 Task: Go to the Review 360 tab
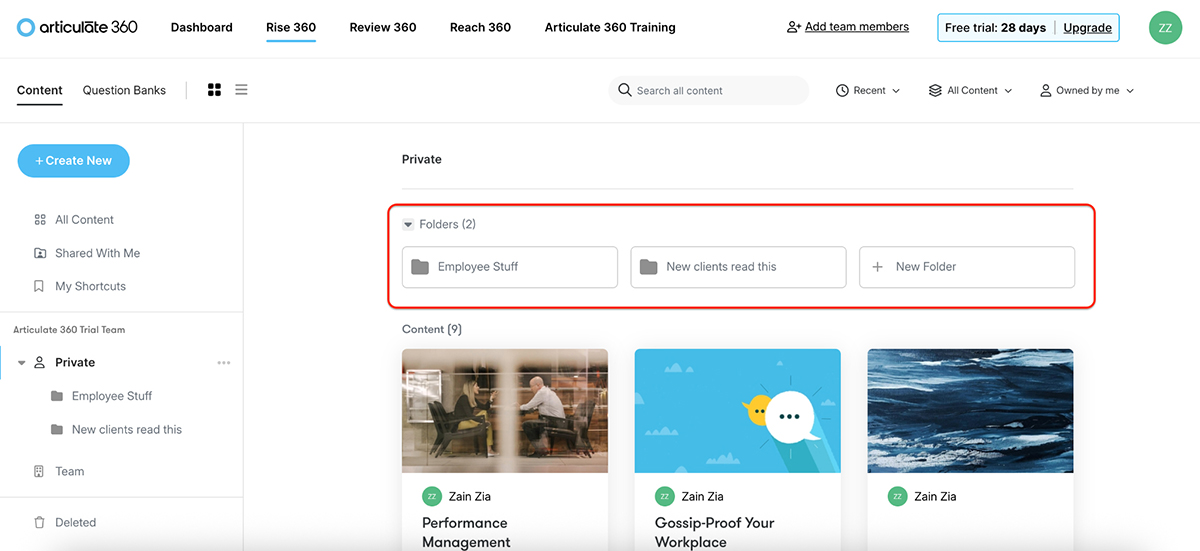click(383, 27)
